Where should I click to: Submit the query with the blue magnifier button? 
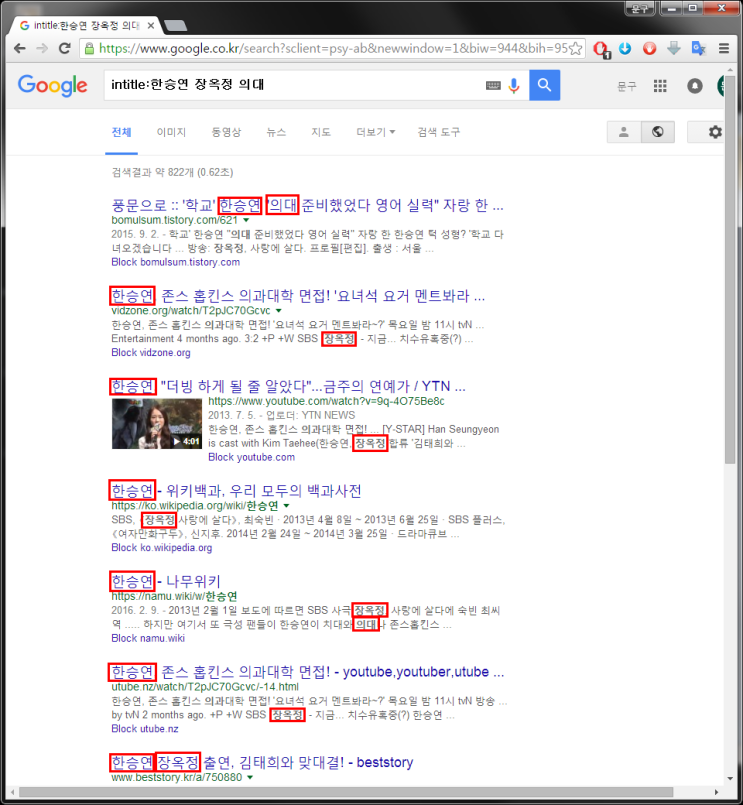click(544, 85)
